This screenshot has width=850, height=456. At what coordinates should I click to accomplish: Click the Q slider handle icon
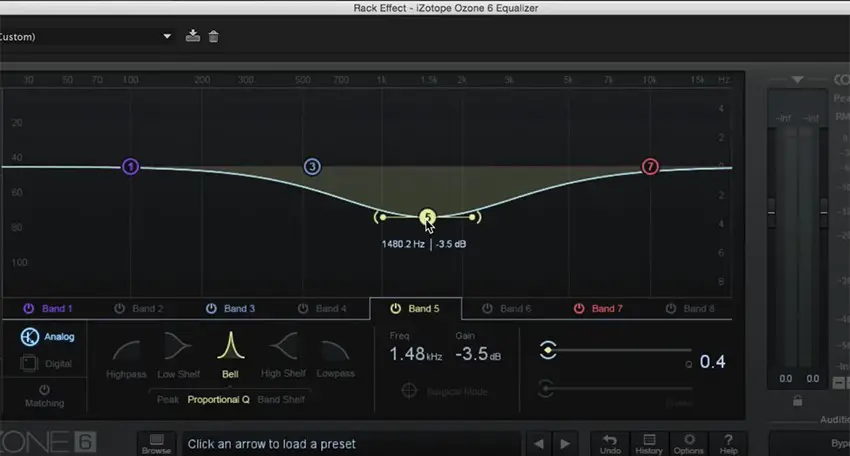(x=548, y=350)
